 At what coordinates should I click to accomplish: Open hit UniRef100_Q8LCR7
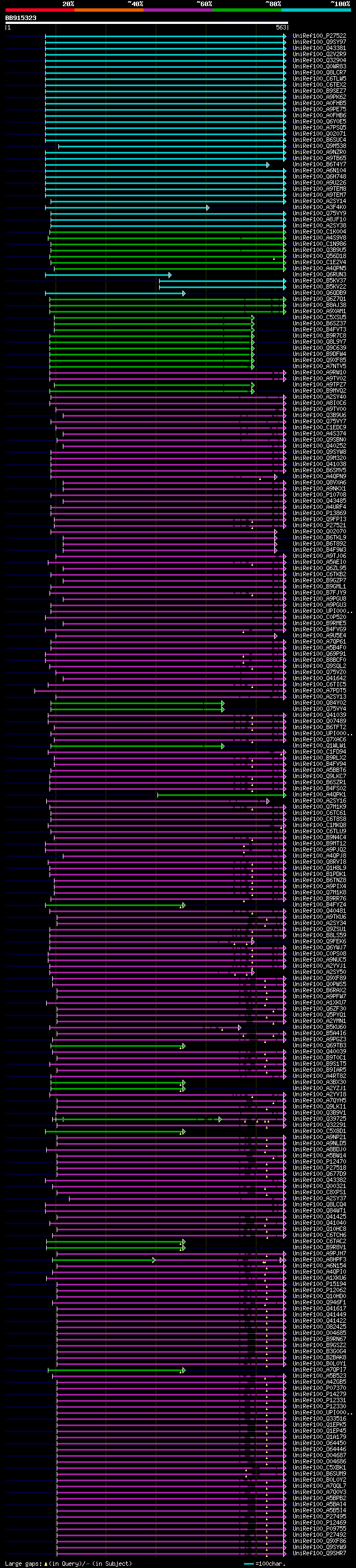coord(319,72)
